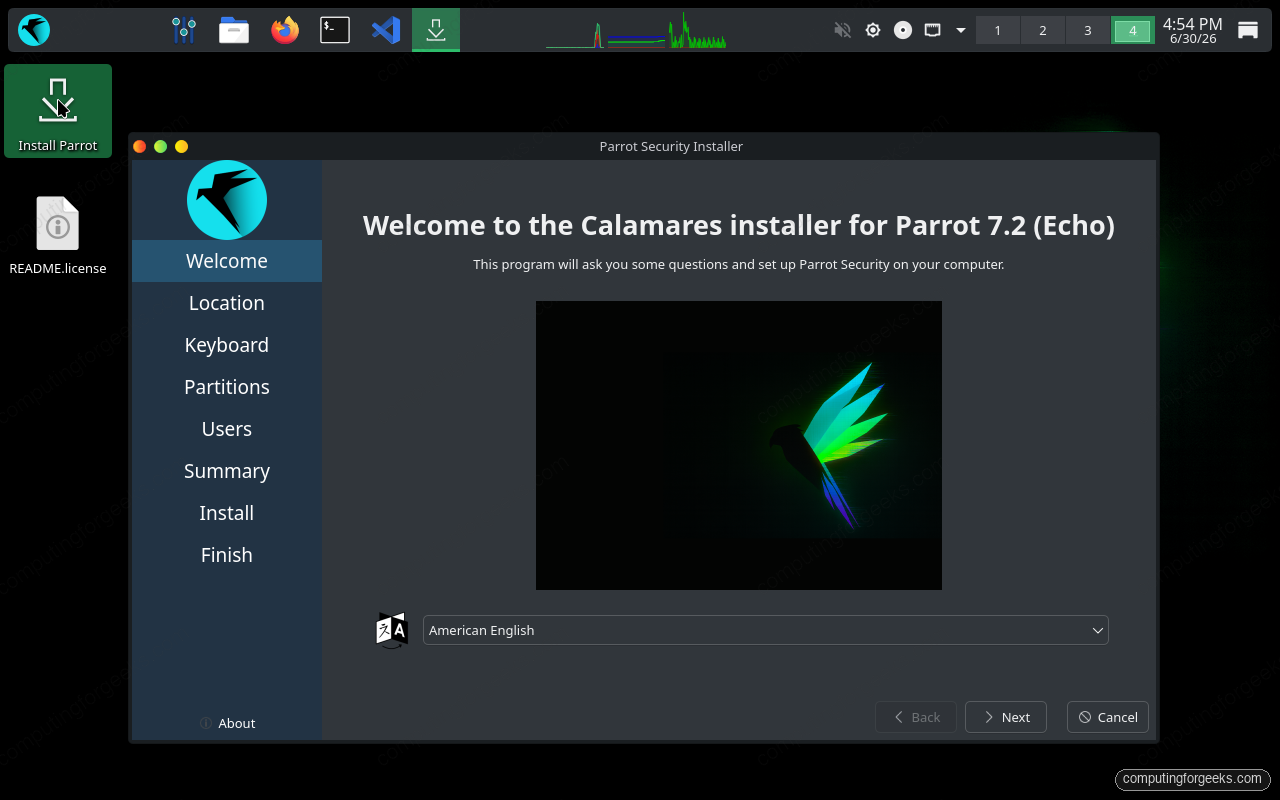
Task: Open the American English language dropdown
Action: (x=766, y=630)
